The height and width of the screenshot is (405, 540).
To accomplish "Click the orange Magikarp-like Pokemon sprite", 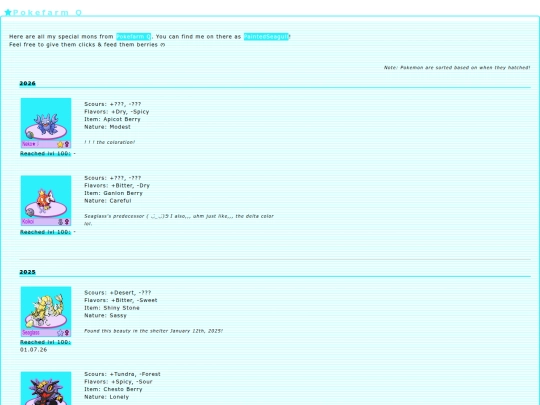I will 45,200.
